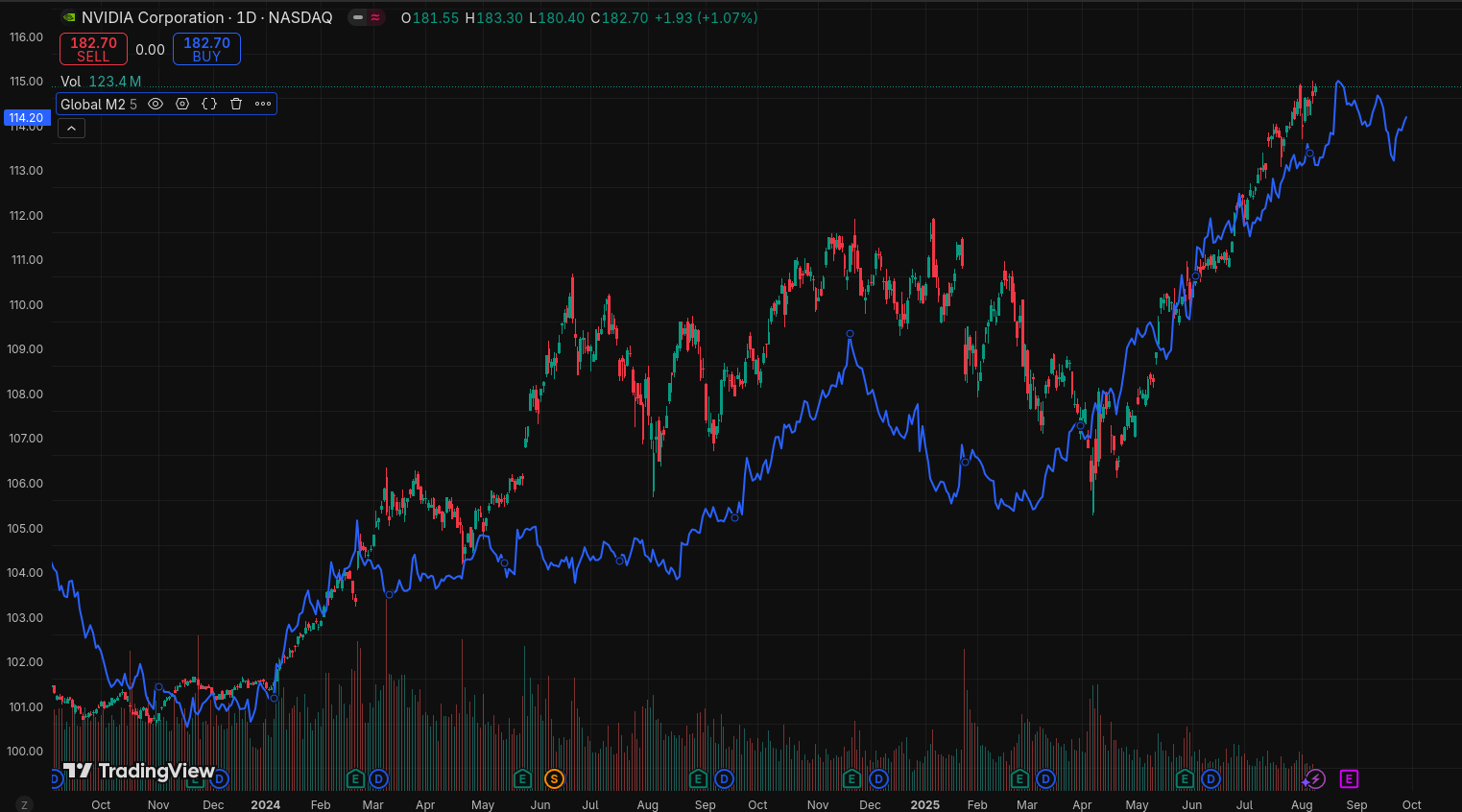Open the magenta upcoming earnings marker near September 2025
The width and height of the screenshot is (1462, 812).
click(1349, 778)
